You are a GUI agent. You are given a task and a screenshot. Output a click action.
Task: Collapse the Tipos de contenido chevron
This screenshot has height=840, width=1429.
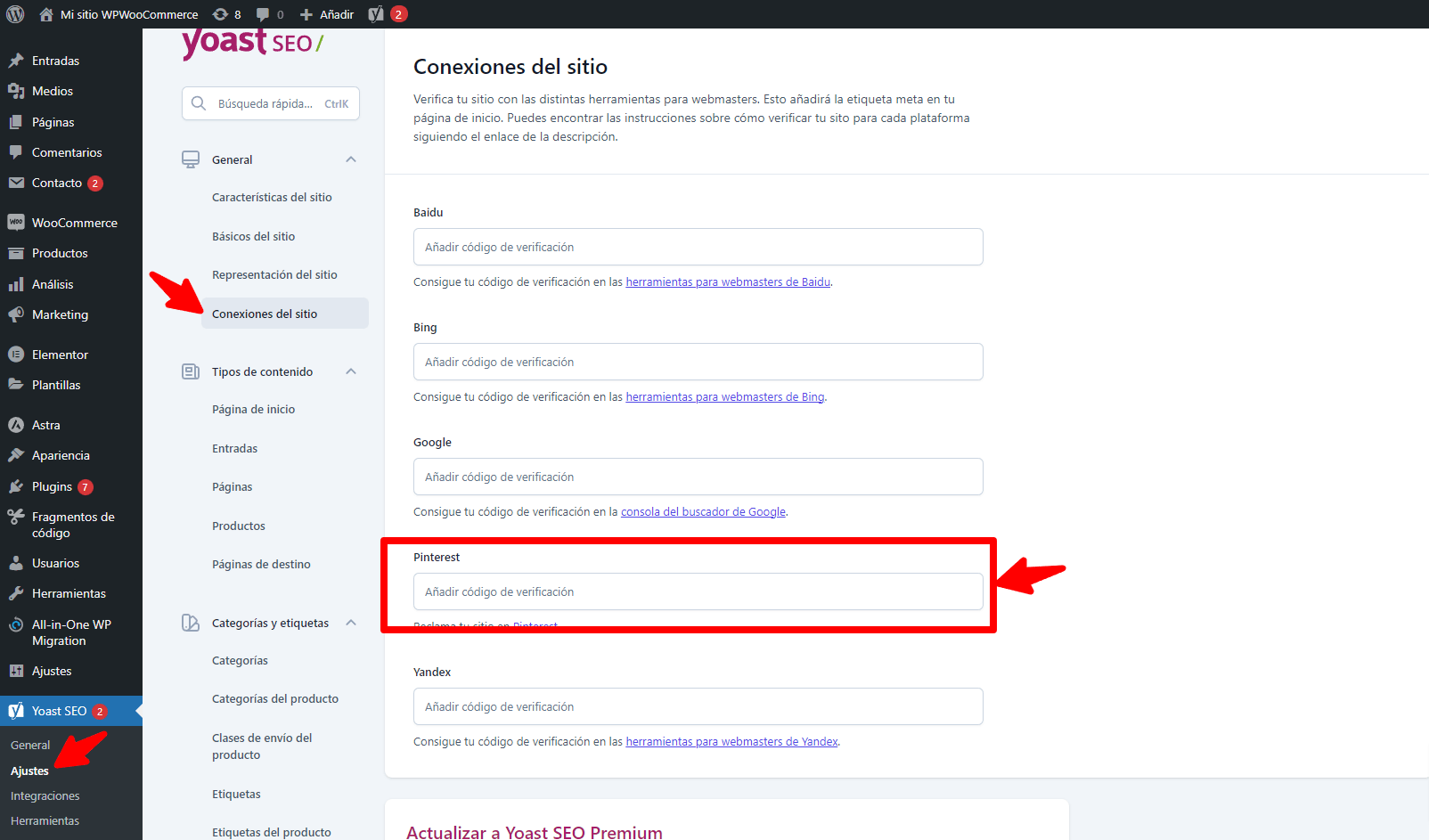click(351, 371)
